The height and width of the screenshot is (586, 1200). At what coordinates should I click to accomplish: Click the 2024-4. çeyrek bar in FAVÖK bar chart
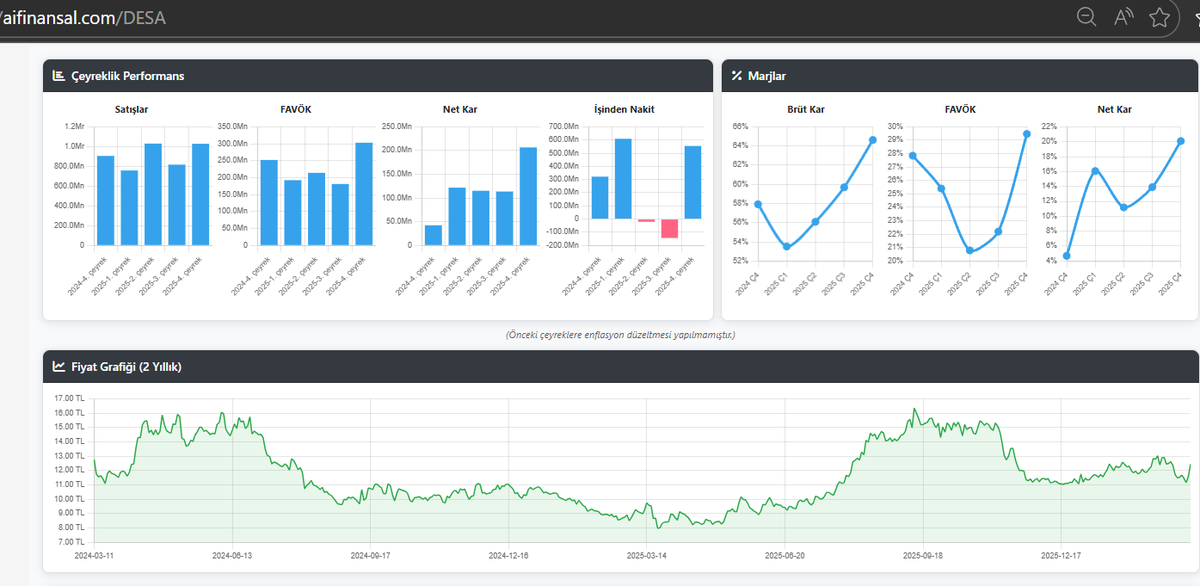pos(269,202)
